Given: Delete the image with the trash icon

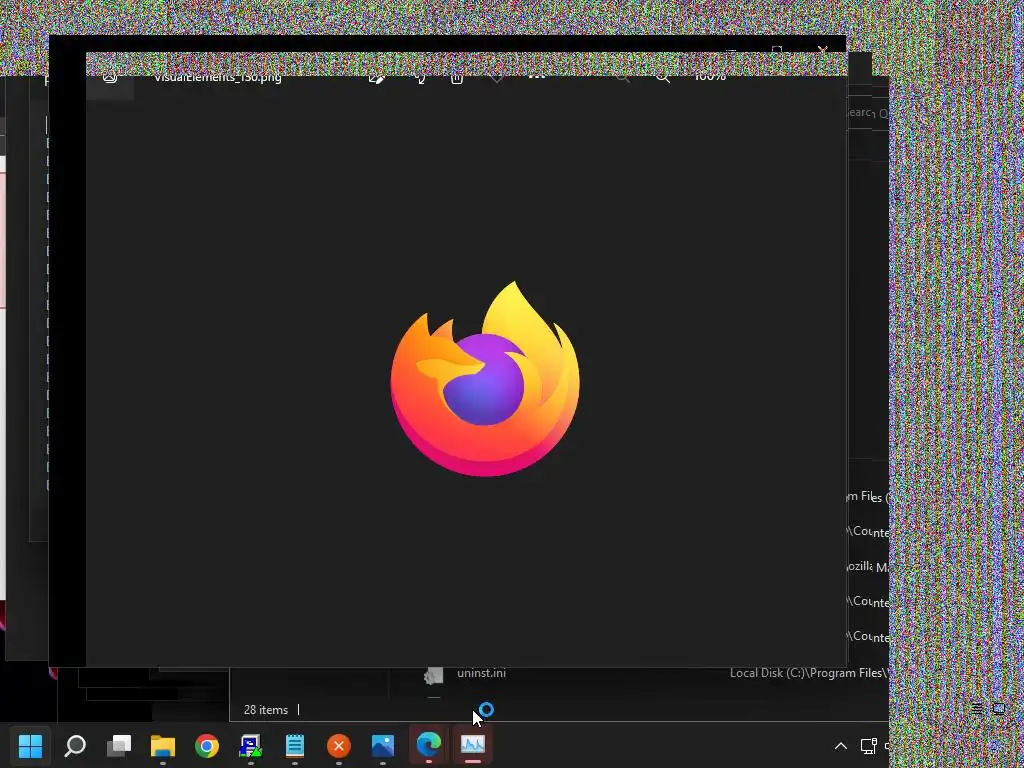Looking at the screenshot, I should pyautogui.click(x=456, y=78).
